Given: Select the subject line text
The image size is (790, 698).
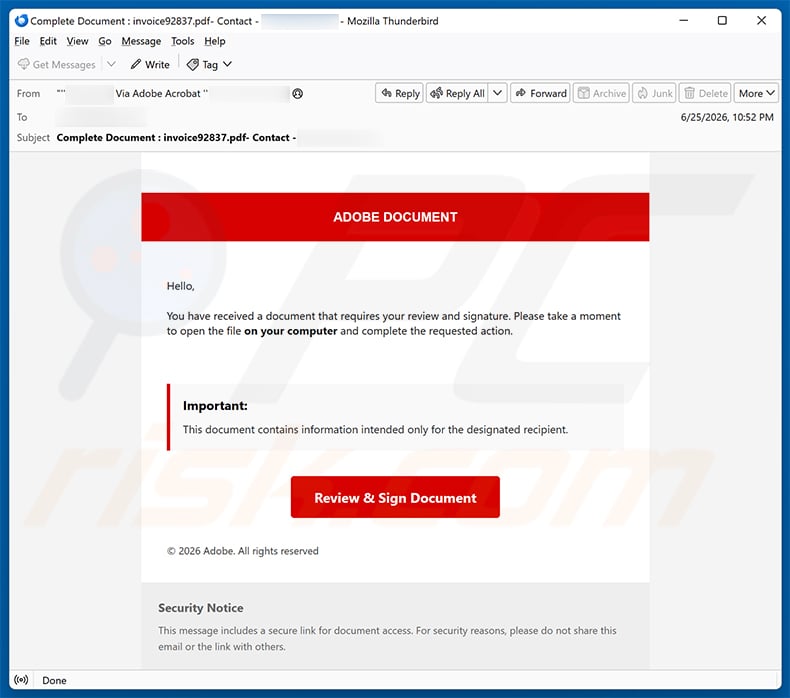Looking at the screenshot, I should tap(176, 138).
